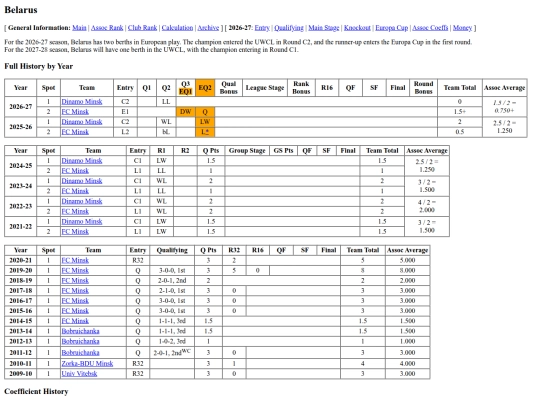This screenshot has width=540, height=405.
Task: Visit the Archive link
Action: pos(208,28)
